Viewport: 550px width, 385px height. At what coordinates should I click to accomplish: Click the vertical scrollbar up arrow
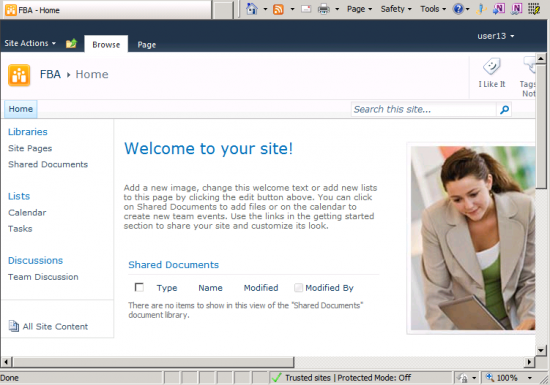coord(541,58)
